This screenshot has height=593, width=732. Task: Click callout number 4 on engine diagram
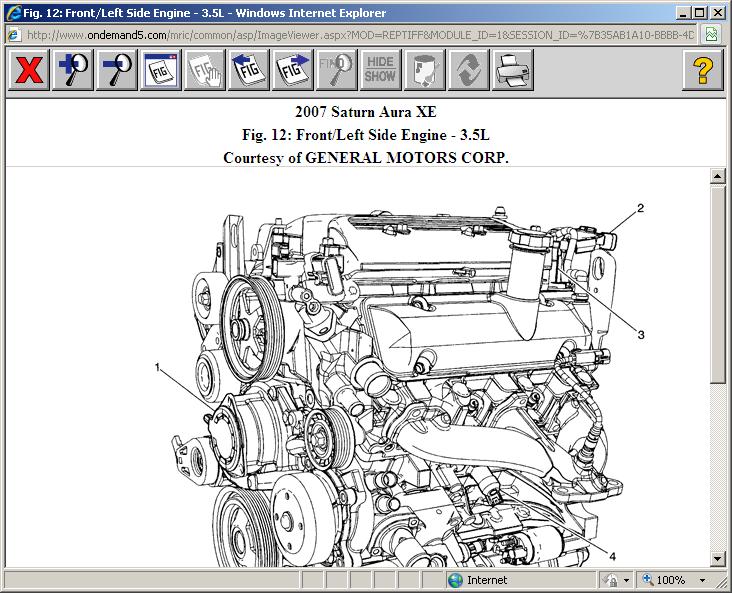(x=612, y=556)
